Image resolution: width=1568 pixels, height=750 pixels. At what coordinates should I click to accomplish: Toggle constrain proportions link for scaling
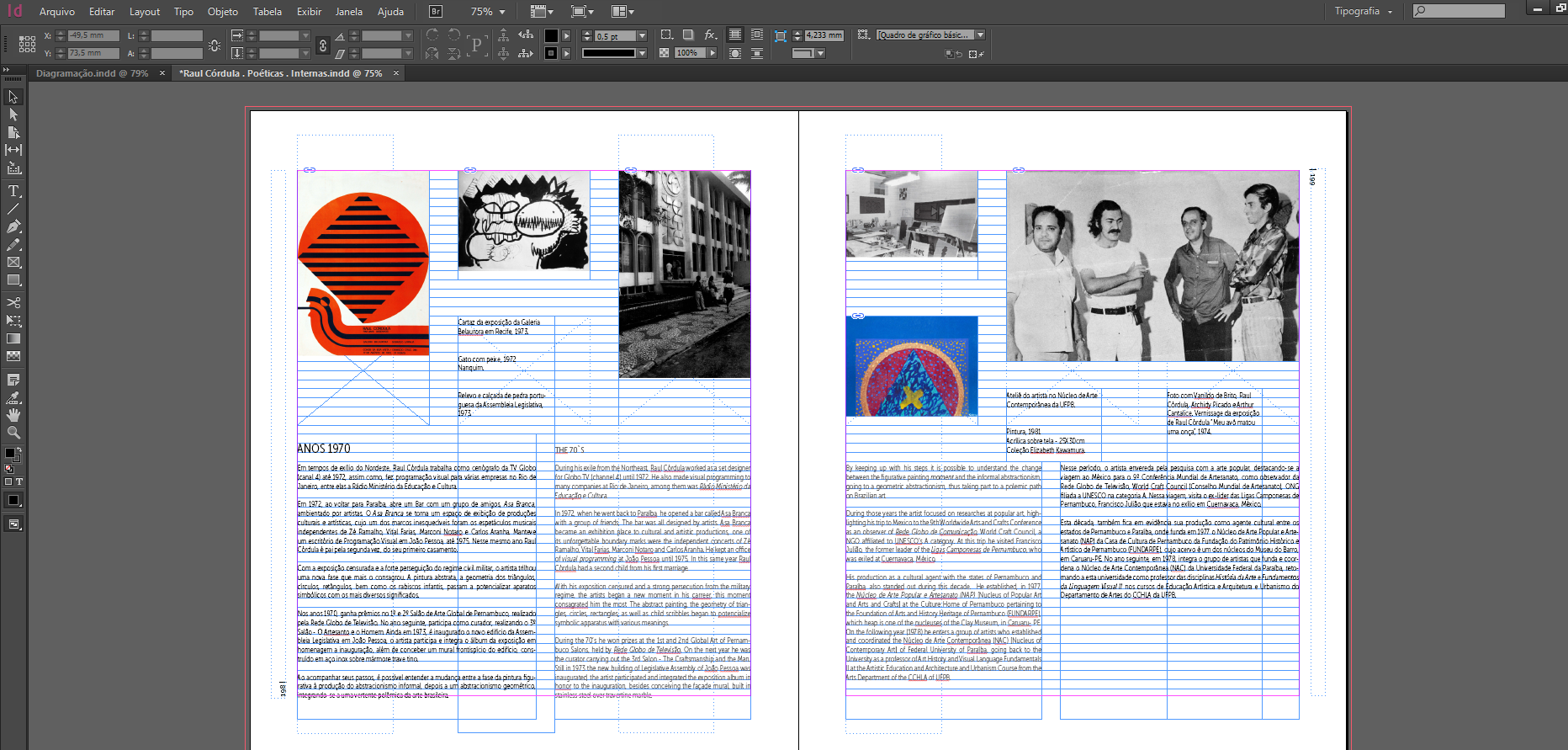(323, 45)
